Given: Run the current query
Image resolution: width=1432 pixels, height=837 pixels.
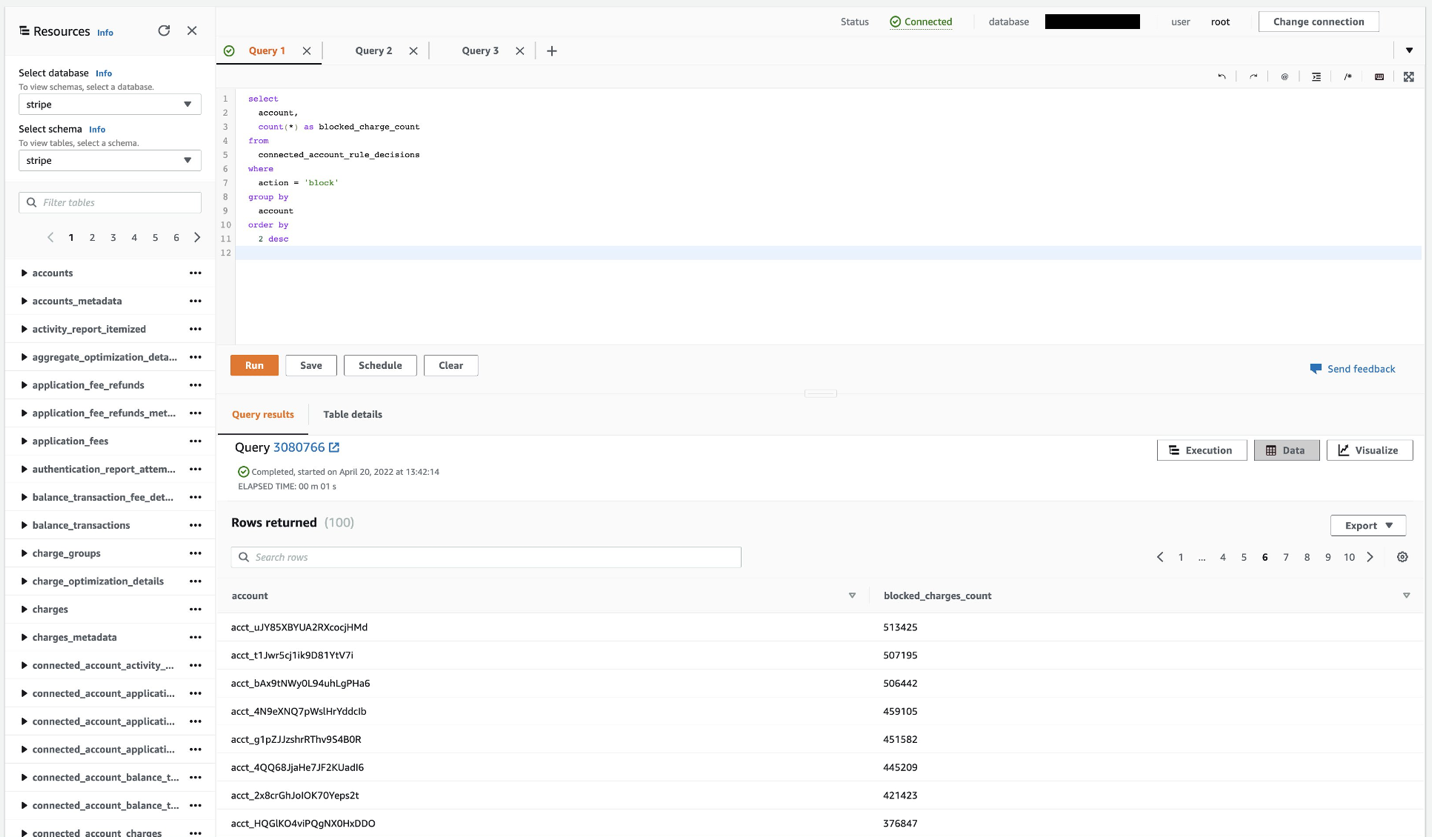Looking at the screenshot, I should tap(254, 365).
